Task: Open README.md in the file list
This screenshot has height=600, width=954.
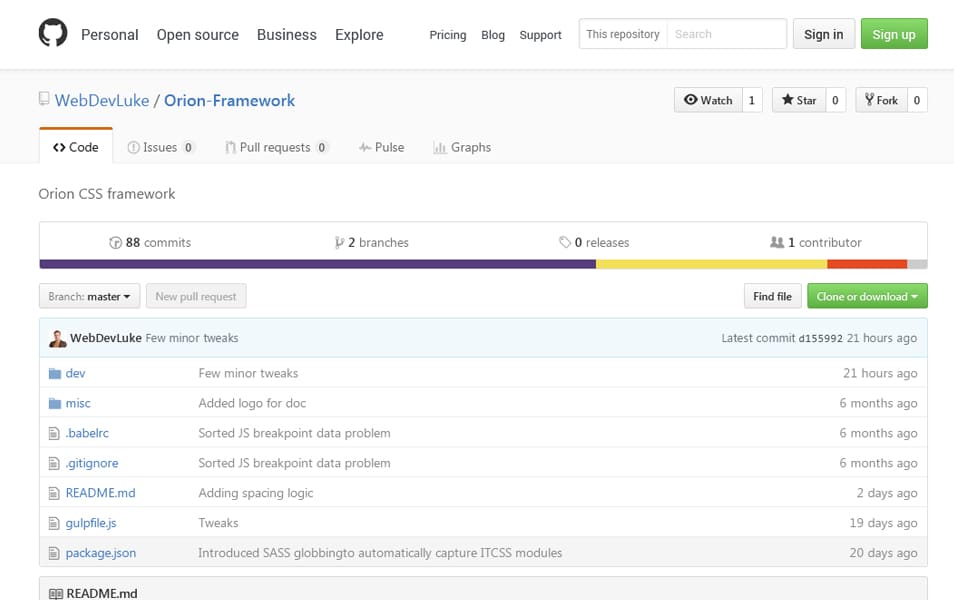Action: coord(100,493)
